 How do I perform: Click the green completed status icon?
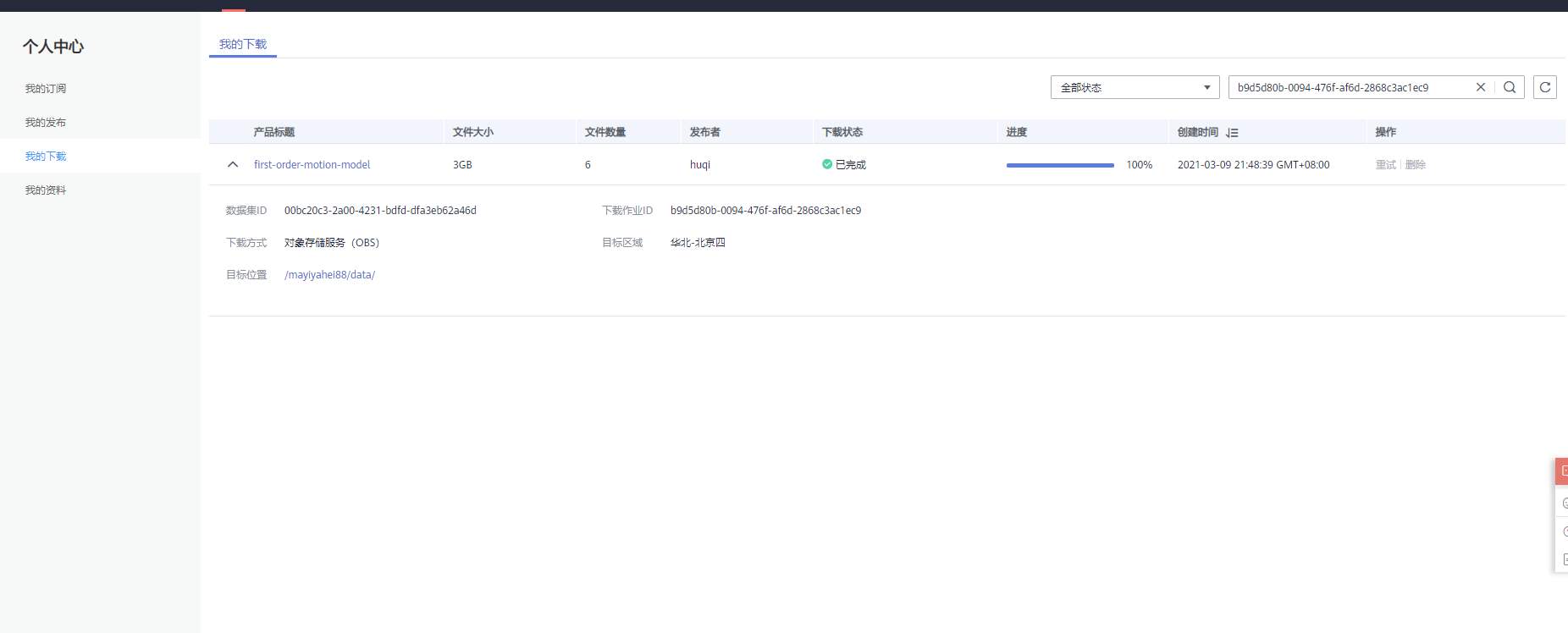tap(827, 164)
